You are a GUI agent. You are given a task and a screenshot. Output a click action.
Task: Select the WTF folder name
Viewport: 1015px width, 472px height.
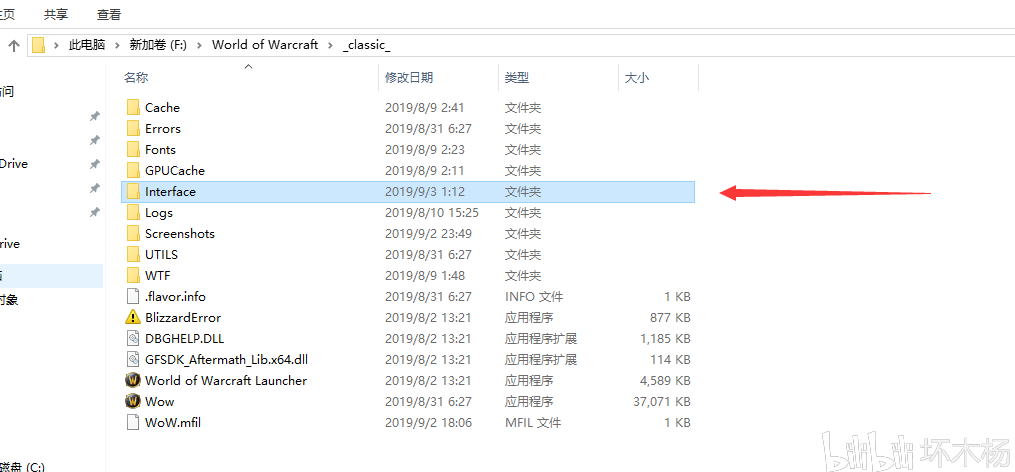coord(158,276)
